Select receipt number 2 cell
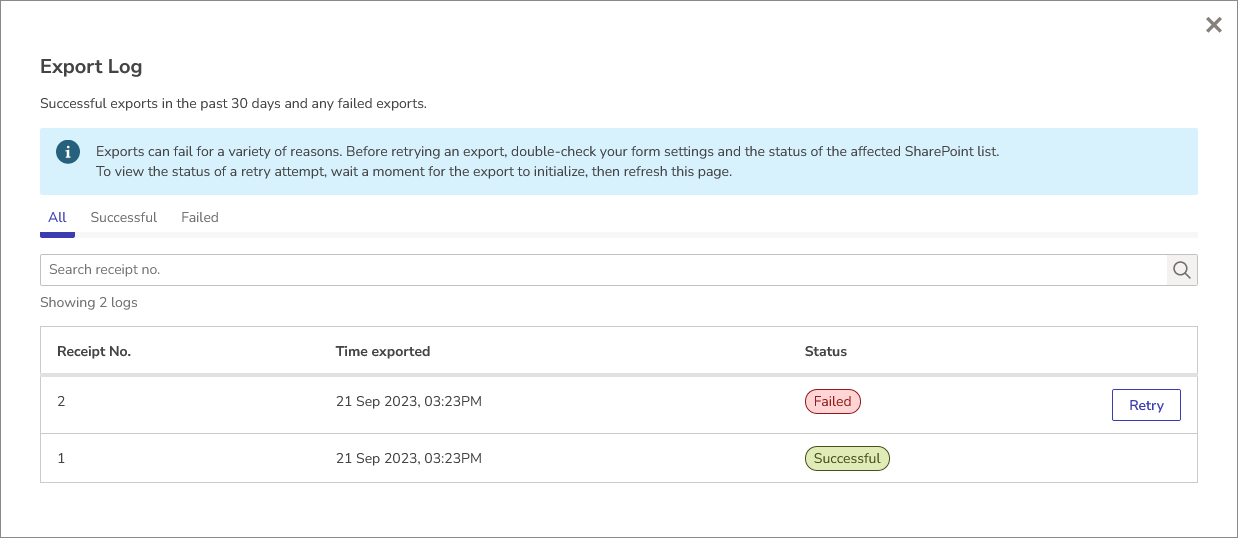 [x=61, y=401]
